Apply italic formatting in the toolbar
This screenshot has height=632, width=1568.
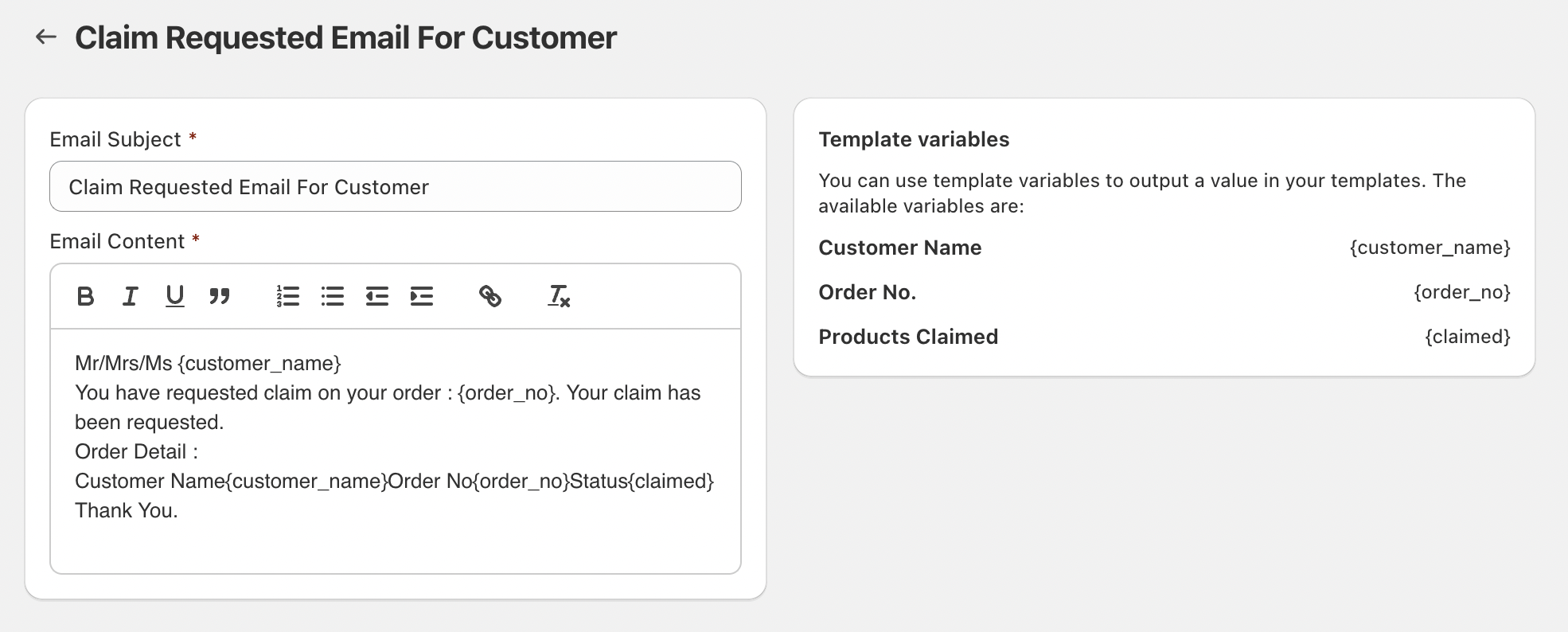point(130,296)
